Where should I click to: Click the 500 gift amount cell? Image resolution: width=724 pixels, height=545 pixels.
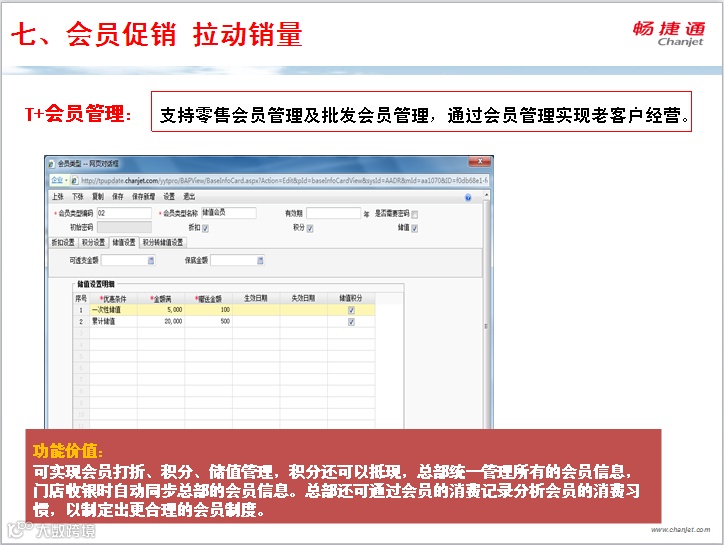coord(209,321)
